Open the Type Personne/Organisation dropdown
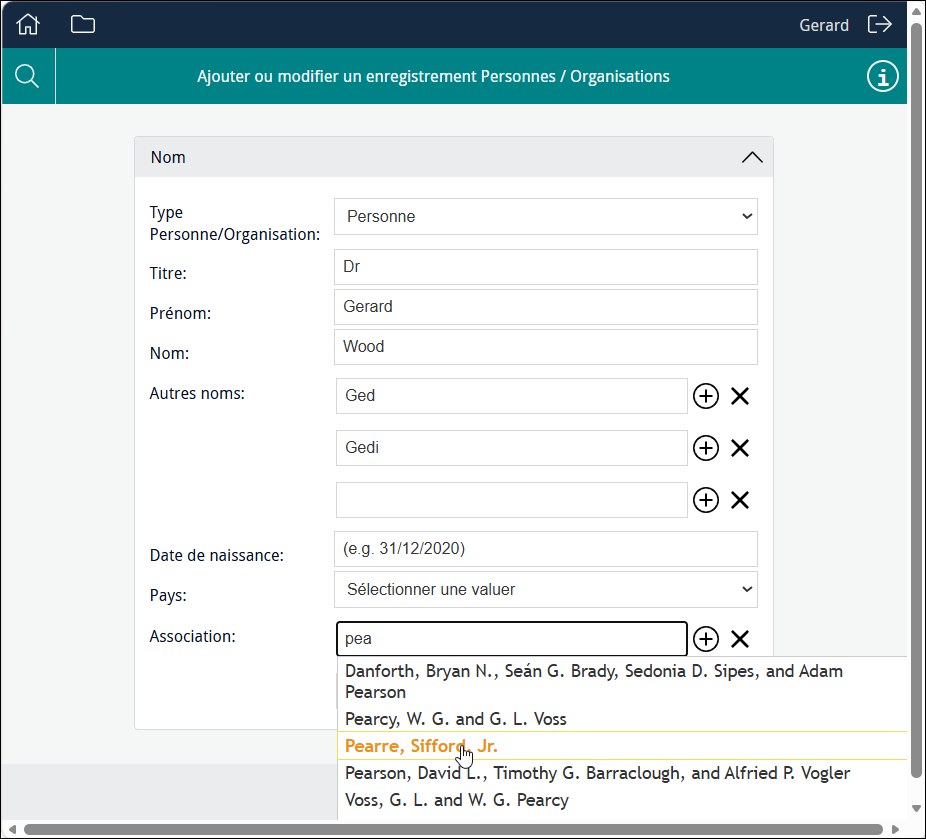 pyautogui.click(x=546, y=217)
